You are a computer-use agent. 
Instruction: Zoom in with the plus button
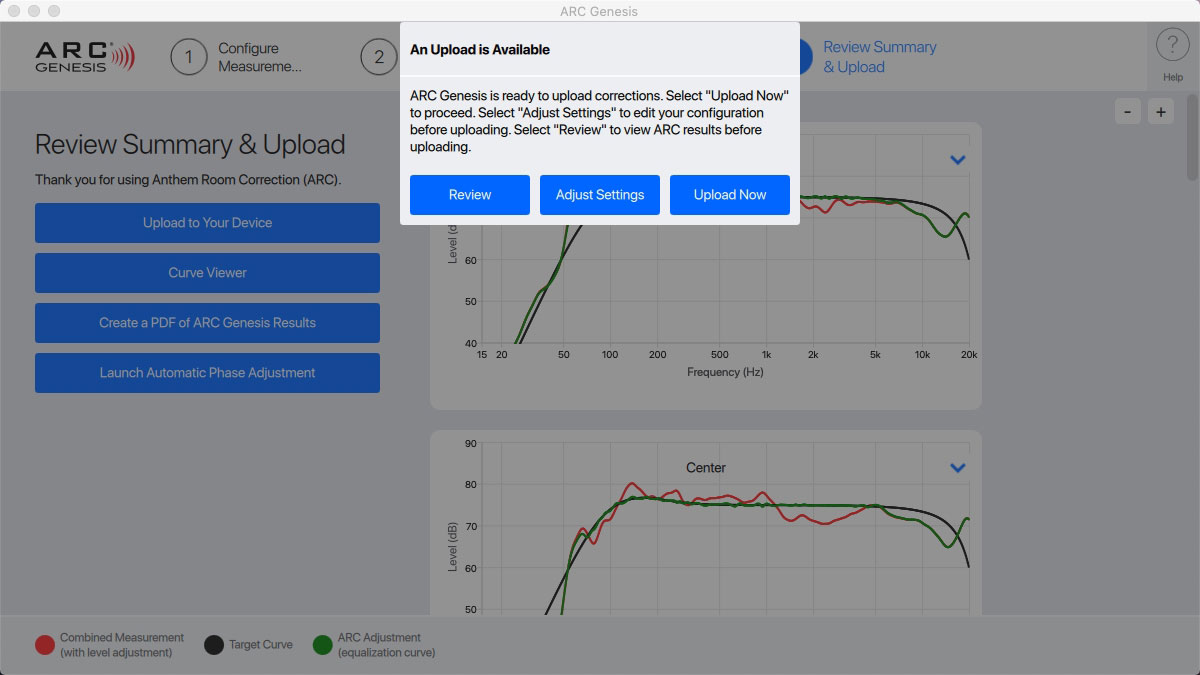point(1160,112)
